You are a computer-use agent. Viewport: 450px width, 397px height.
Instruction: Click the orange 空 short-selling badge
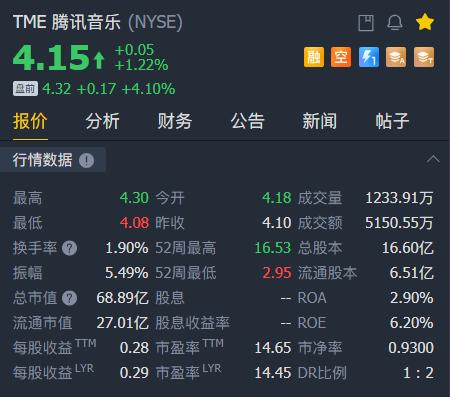341,57
